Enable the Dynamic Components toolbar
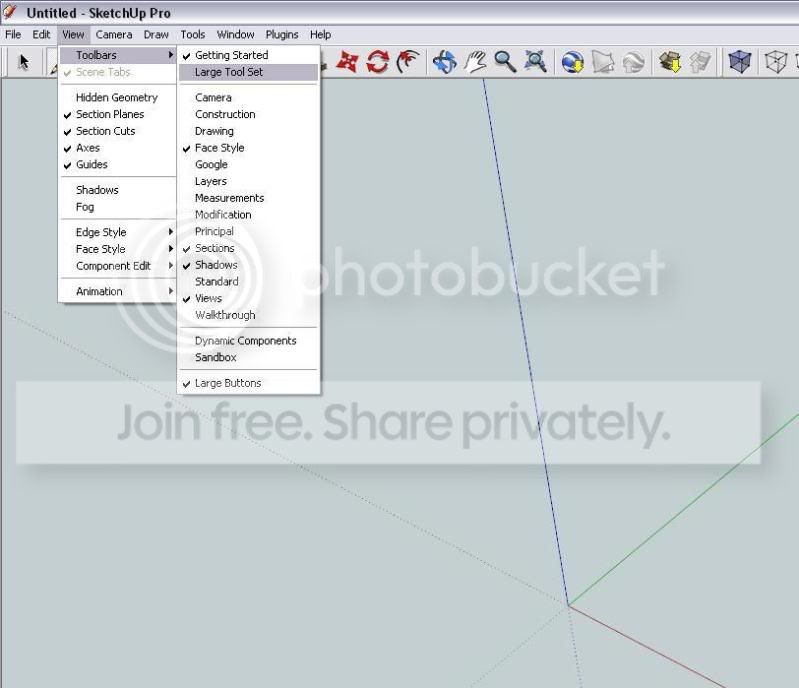This screenshot has height=688, width=799. pyautogui.click(x=249, y=340)
